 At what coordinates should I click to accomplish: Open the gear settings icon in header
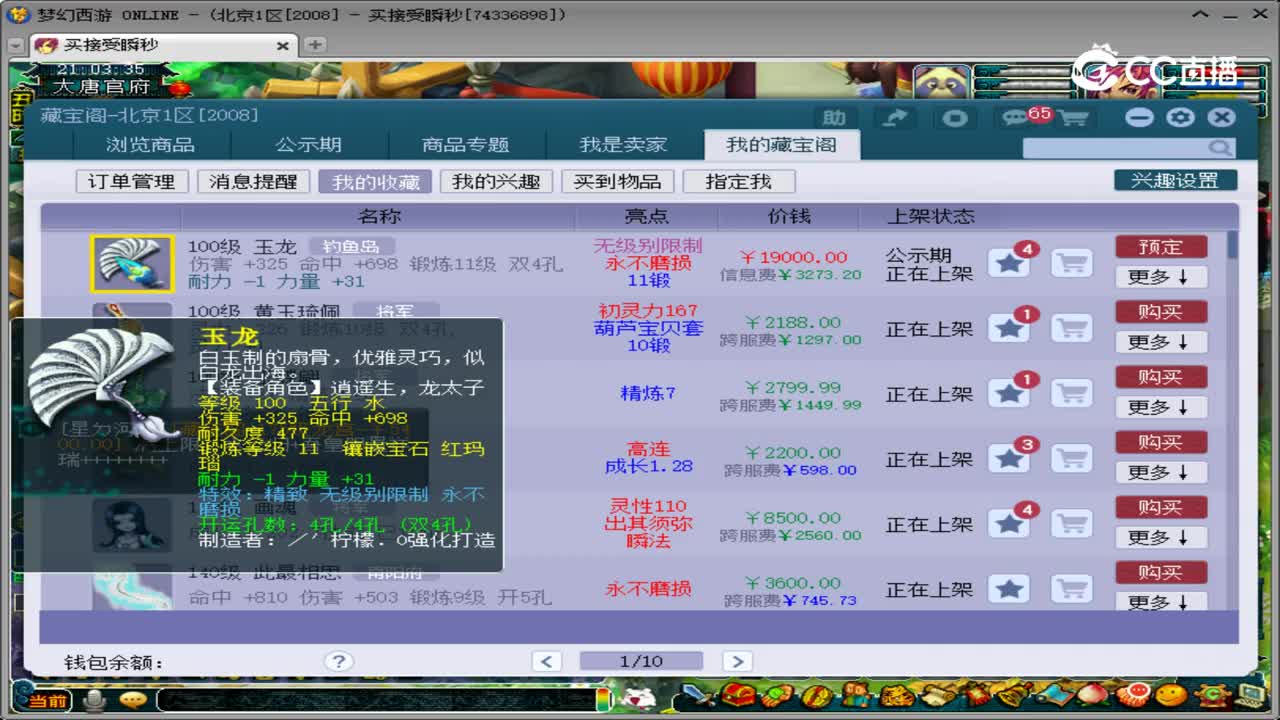point(1181,117)
